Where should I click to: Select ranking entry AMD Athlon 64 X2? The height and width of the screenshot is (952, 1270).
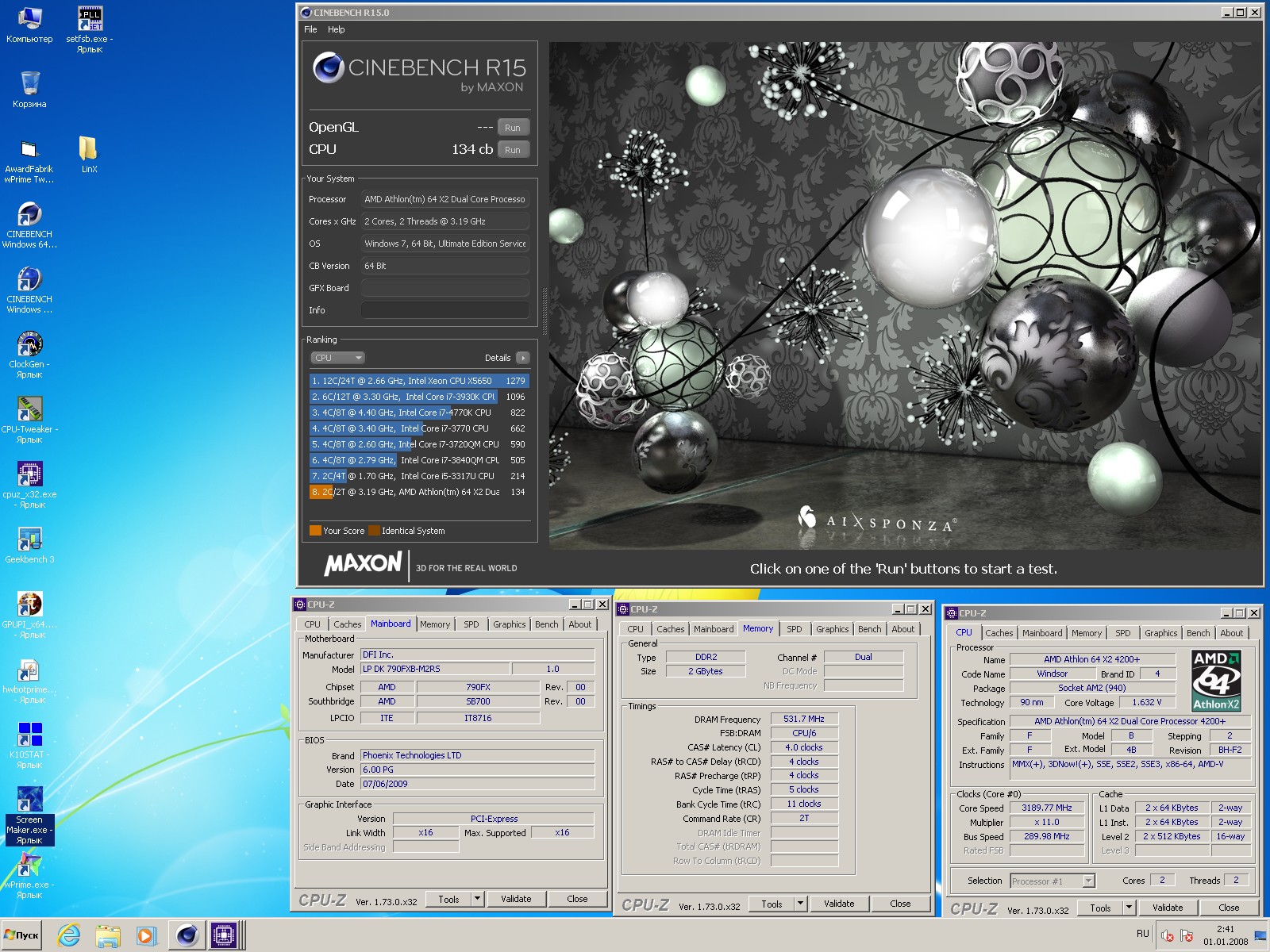point(419,492)
